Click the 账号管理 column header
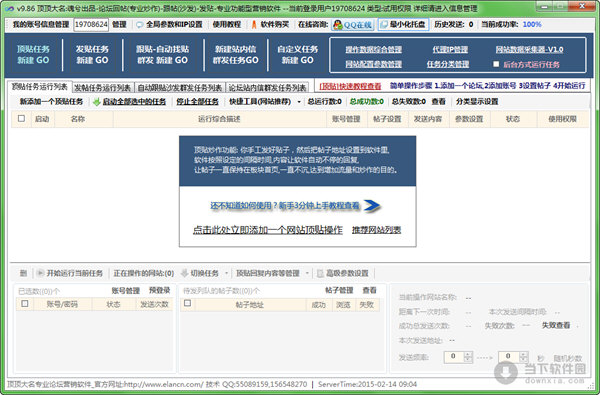600x395 pixels. coord(346,119)
